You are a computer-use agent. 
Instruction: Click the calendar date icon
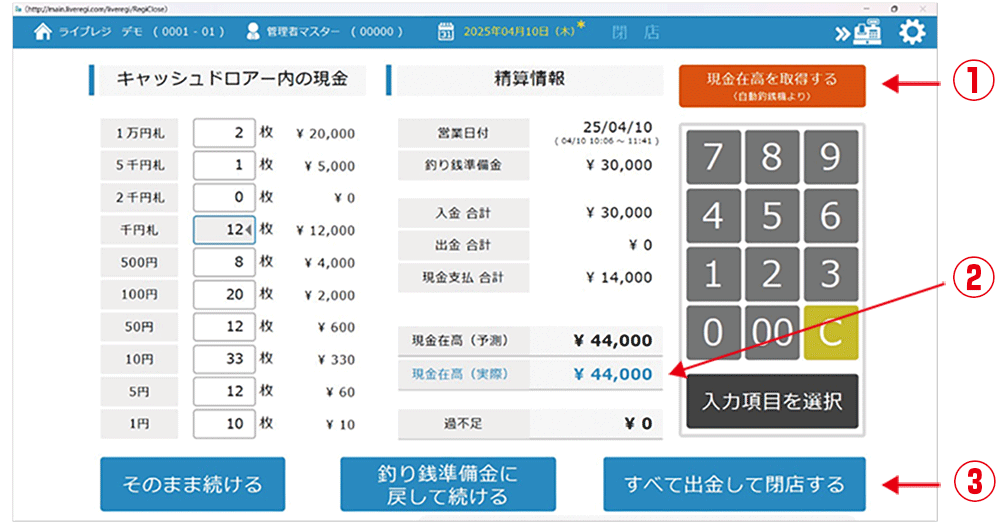tap(447, 32)
